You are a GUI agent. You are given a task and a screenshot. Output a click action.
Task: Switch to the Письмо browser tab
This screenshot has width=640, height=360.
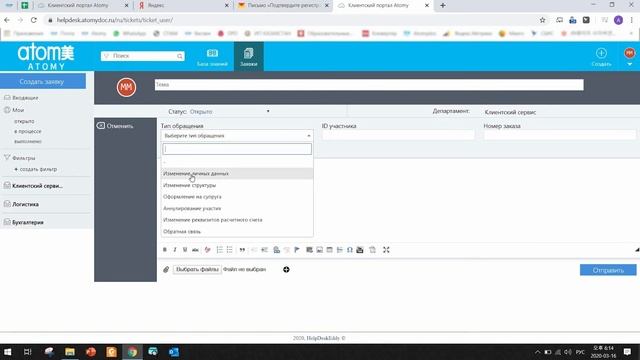point(283,6)
